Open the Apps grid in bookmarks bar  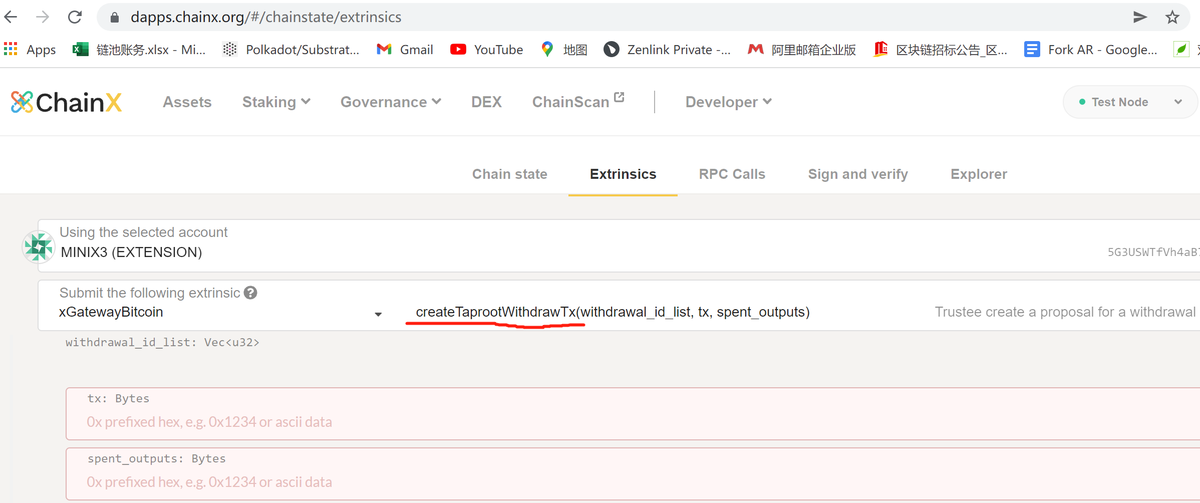(x=30, y=49)
